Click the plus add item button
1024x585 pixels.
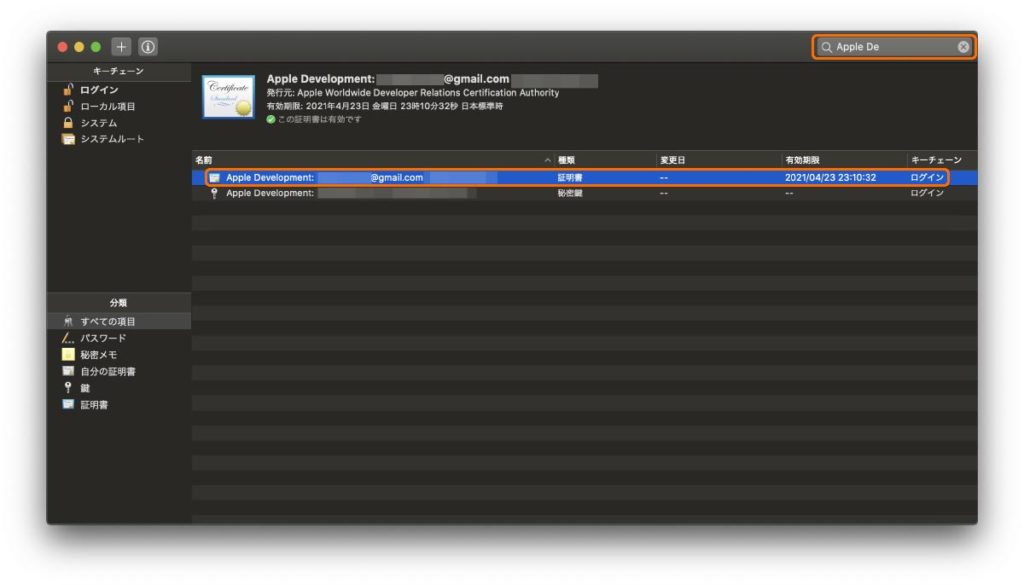pyautogui.click(x=121, y=47)
